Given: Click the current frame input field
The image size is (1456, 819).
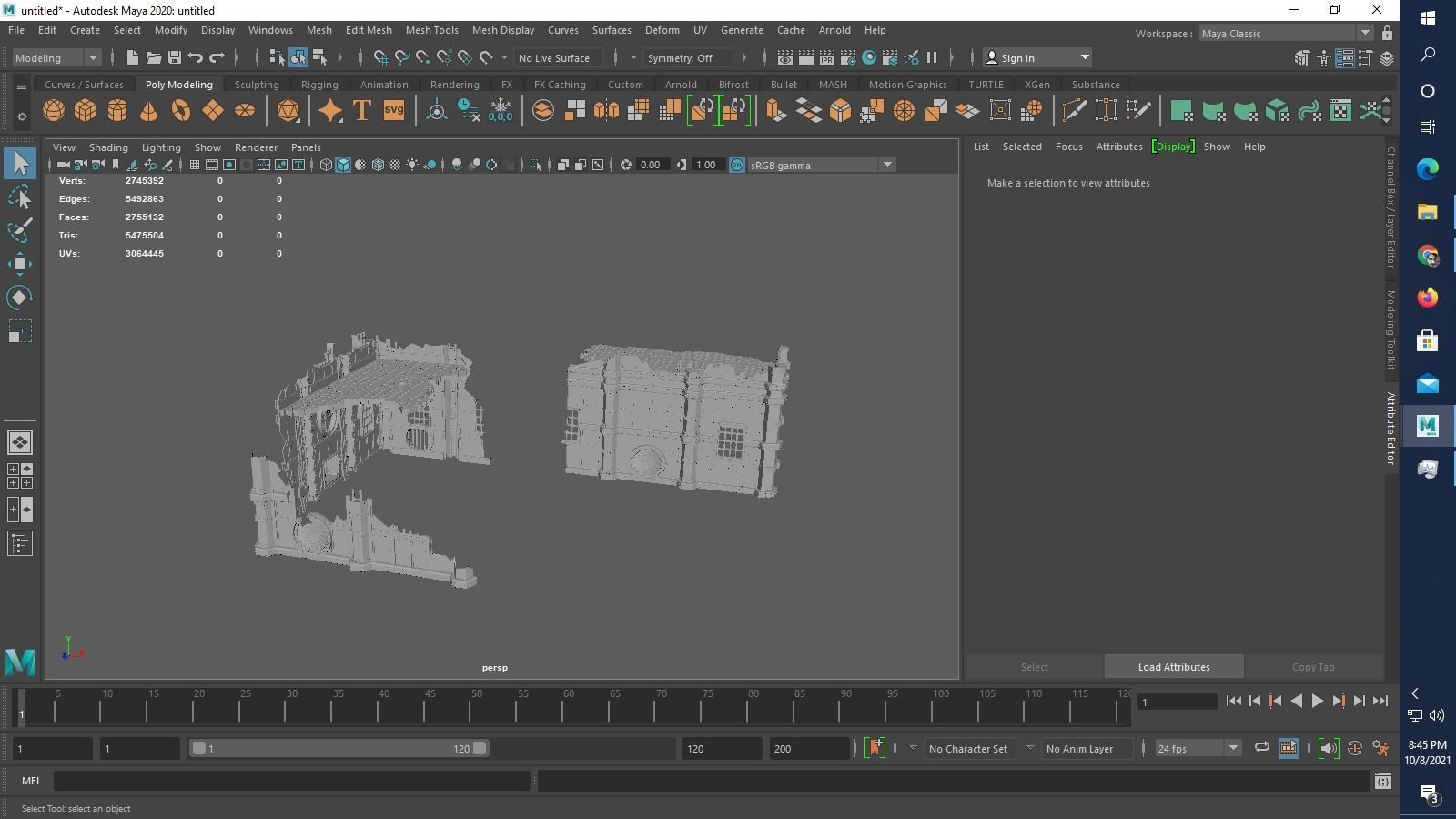Looking at the screenshot, I should coord(1178,702).
